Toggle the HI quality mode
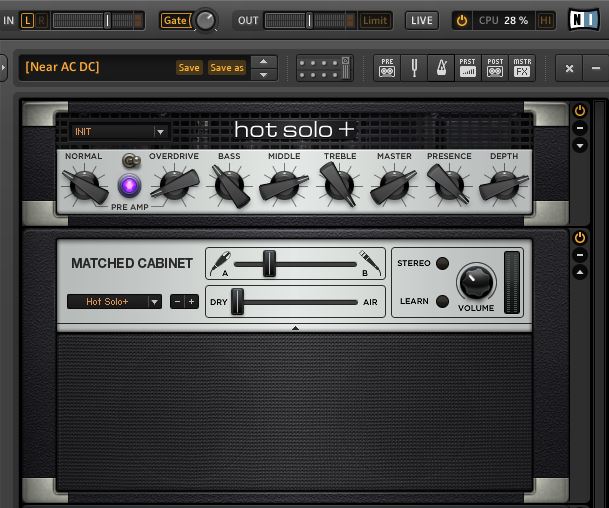The image size is (609, 508). 545,21
